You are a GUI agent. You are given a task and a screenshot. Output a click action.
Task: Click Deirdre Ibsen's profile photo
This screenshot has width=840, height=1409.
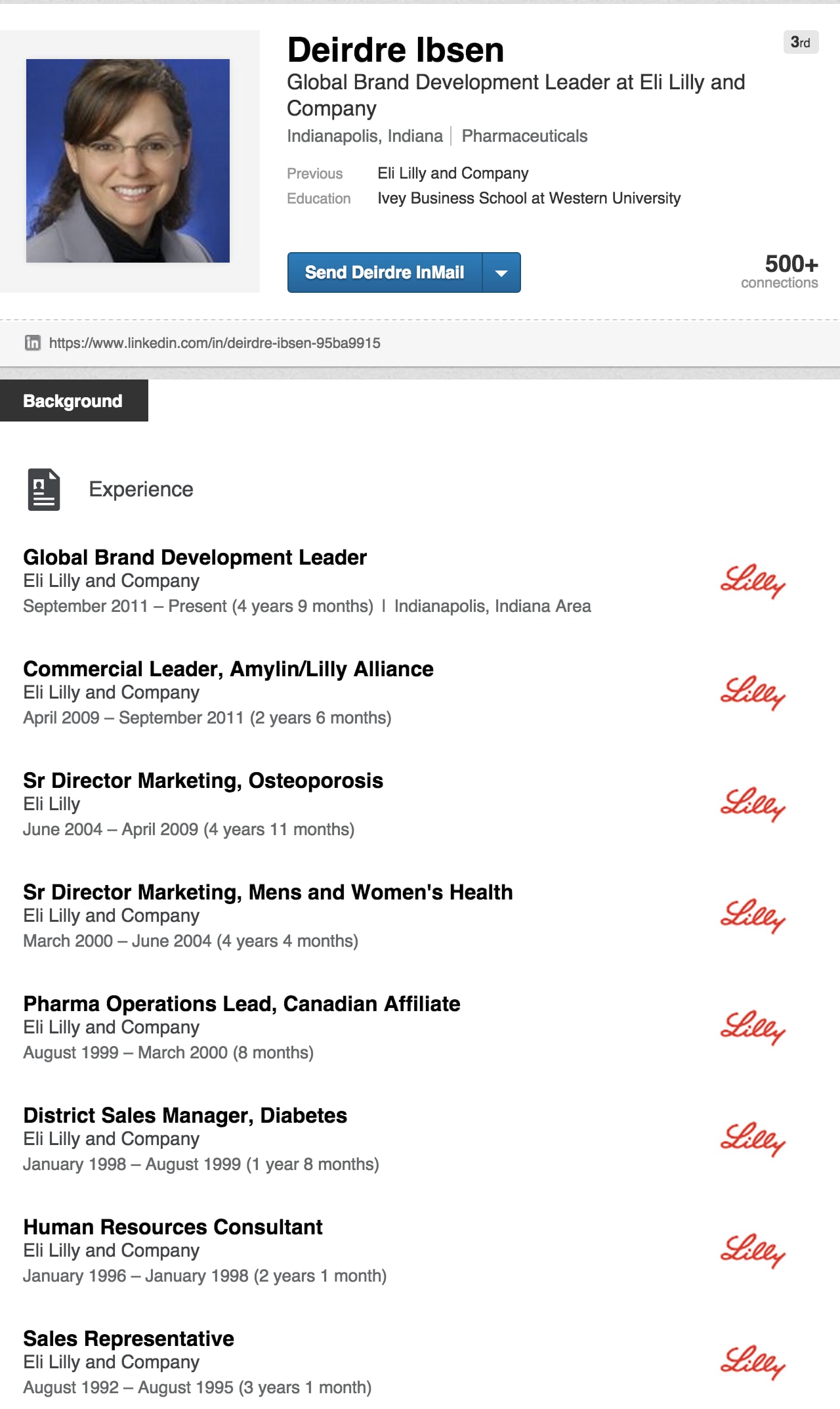128,161
